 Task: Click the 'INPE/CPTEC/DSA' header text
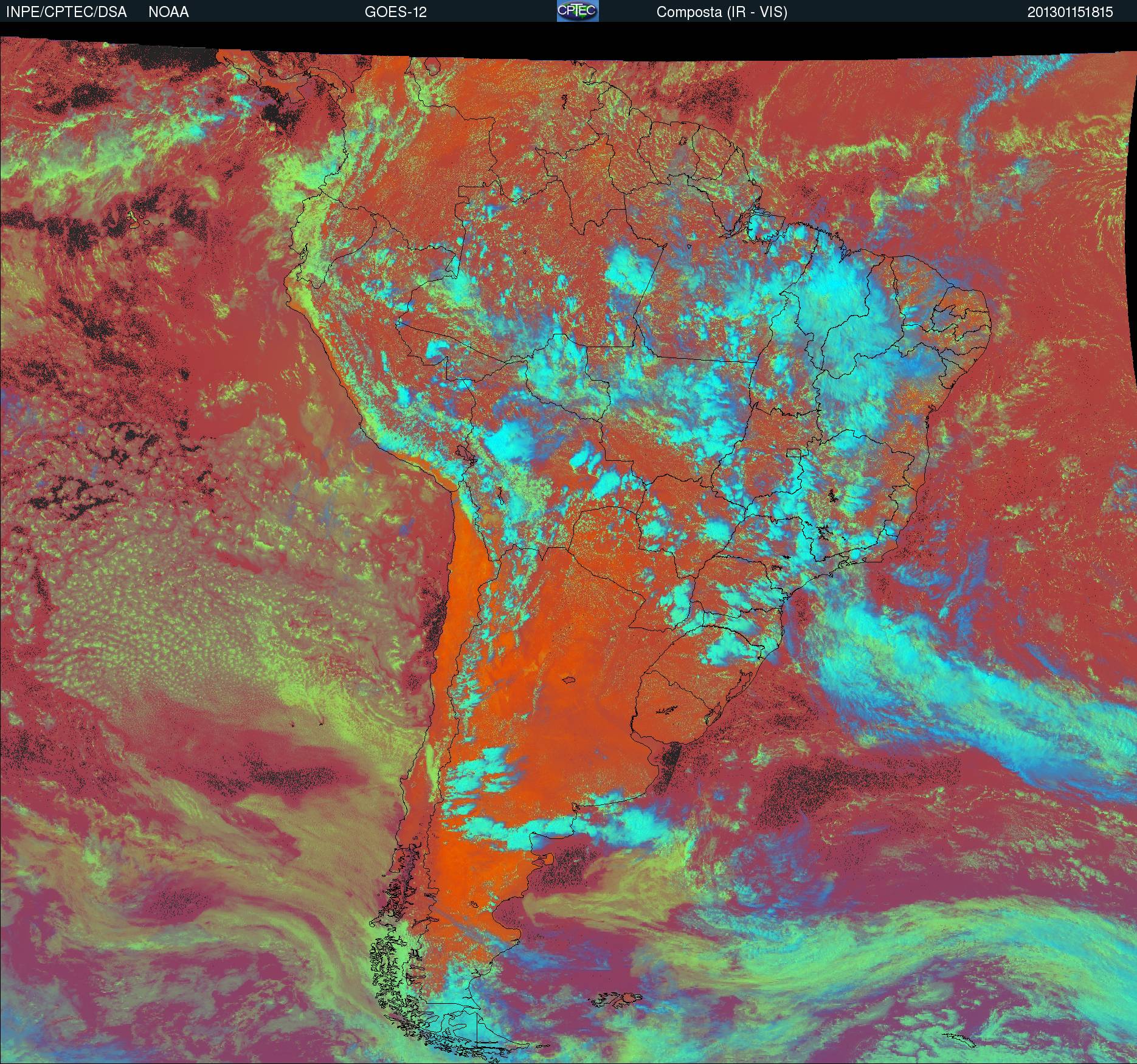click(66, 12)
